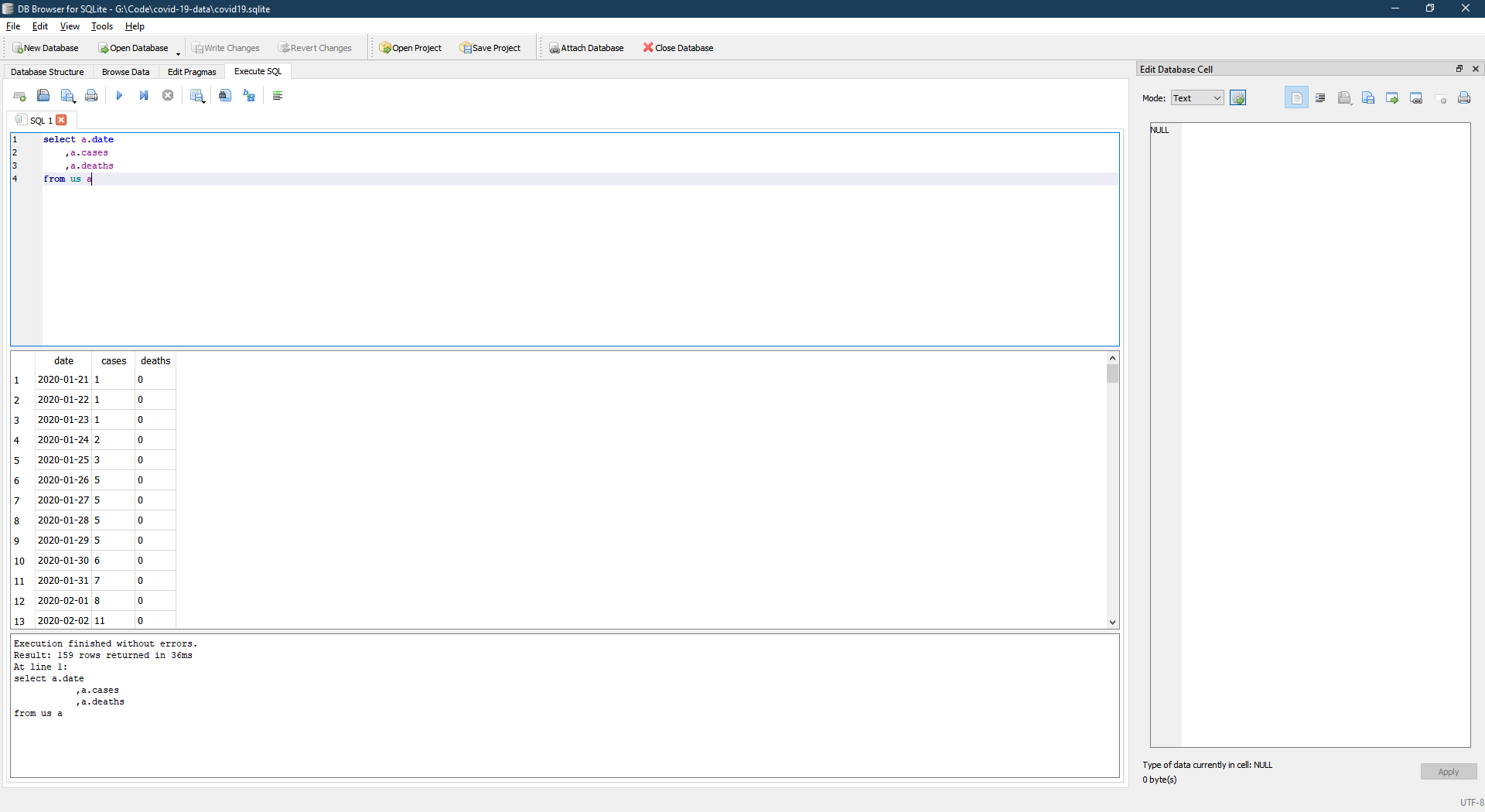Expand save options for SQL file
This screenshot has width=1485, height=812.
click(73, 103)
